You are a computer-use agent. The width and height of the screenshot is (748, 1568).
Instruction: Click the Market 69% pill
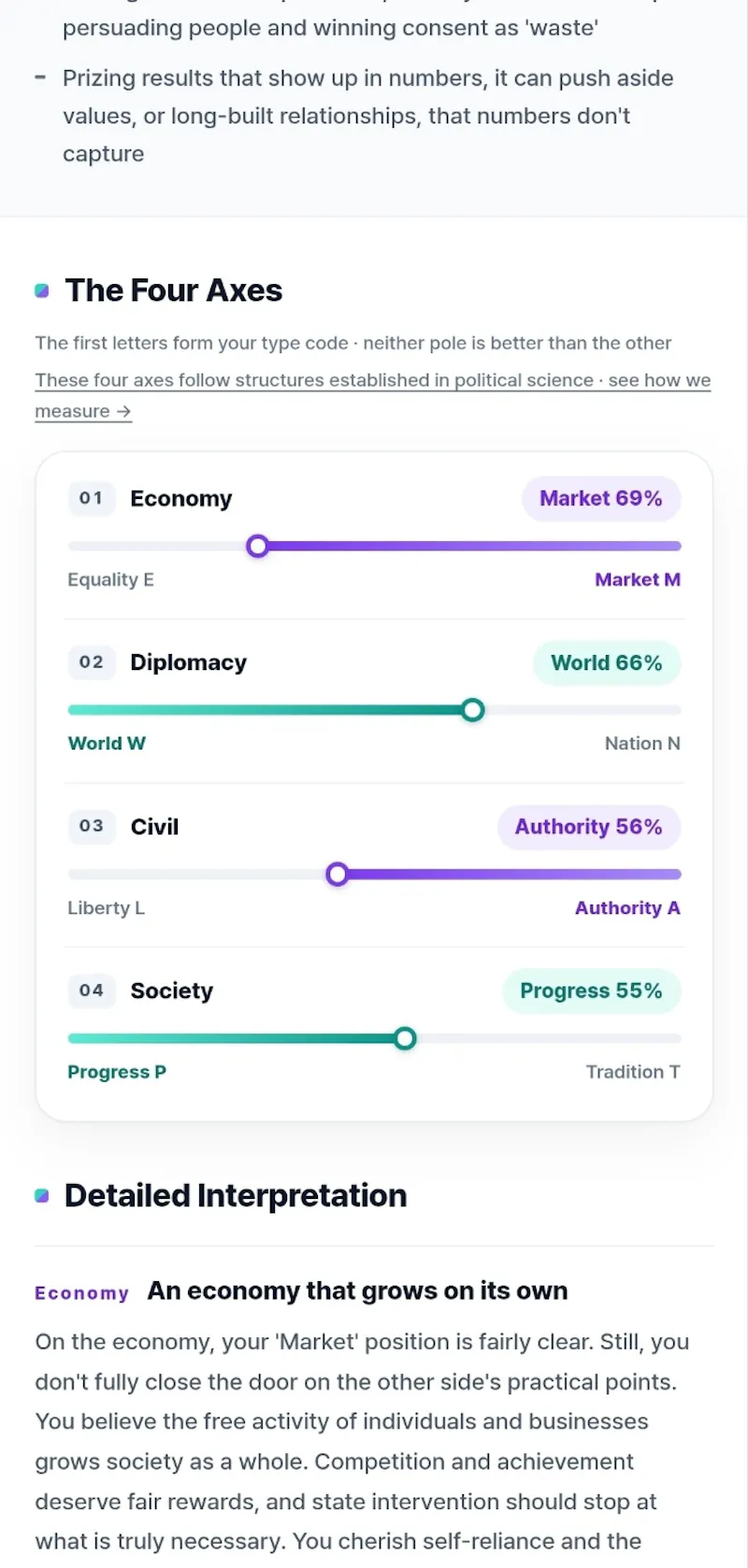tap(601, 498)
